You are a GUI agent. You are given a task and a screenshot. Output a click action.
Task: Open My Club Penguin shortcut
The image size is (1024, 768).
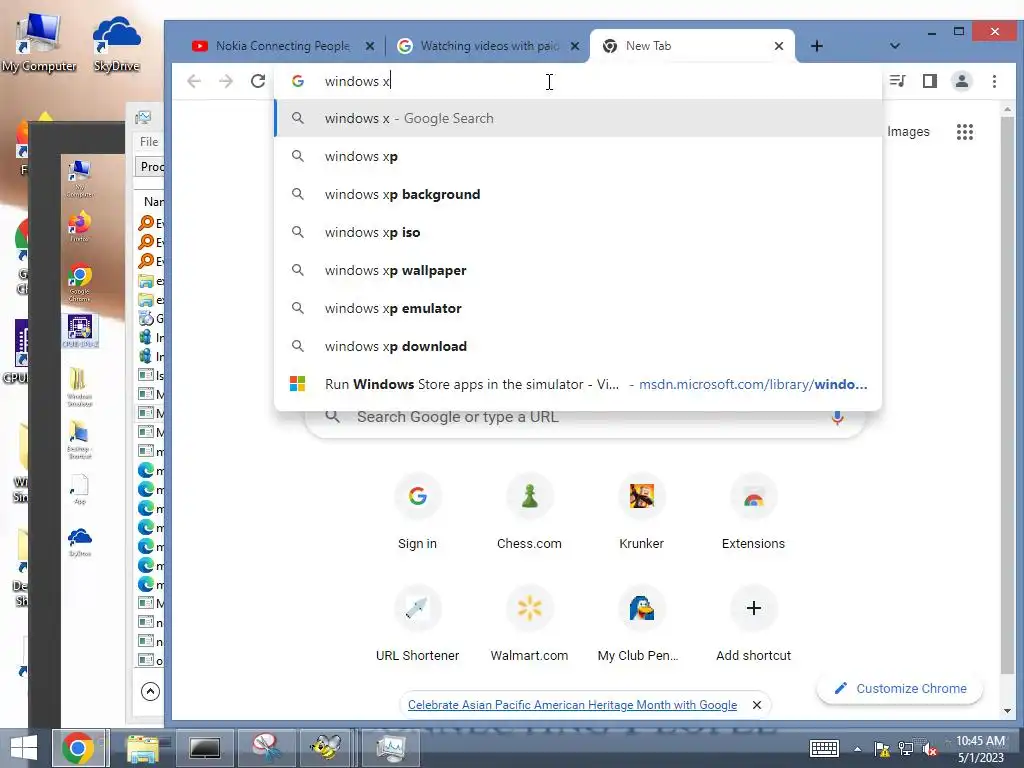click(641, 624)
